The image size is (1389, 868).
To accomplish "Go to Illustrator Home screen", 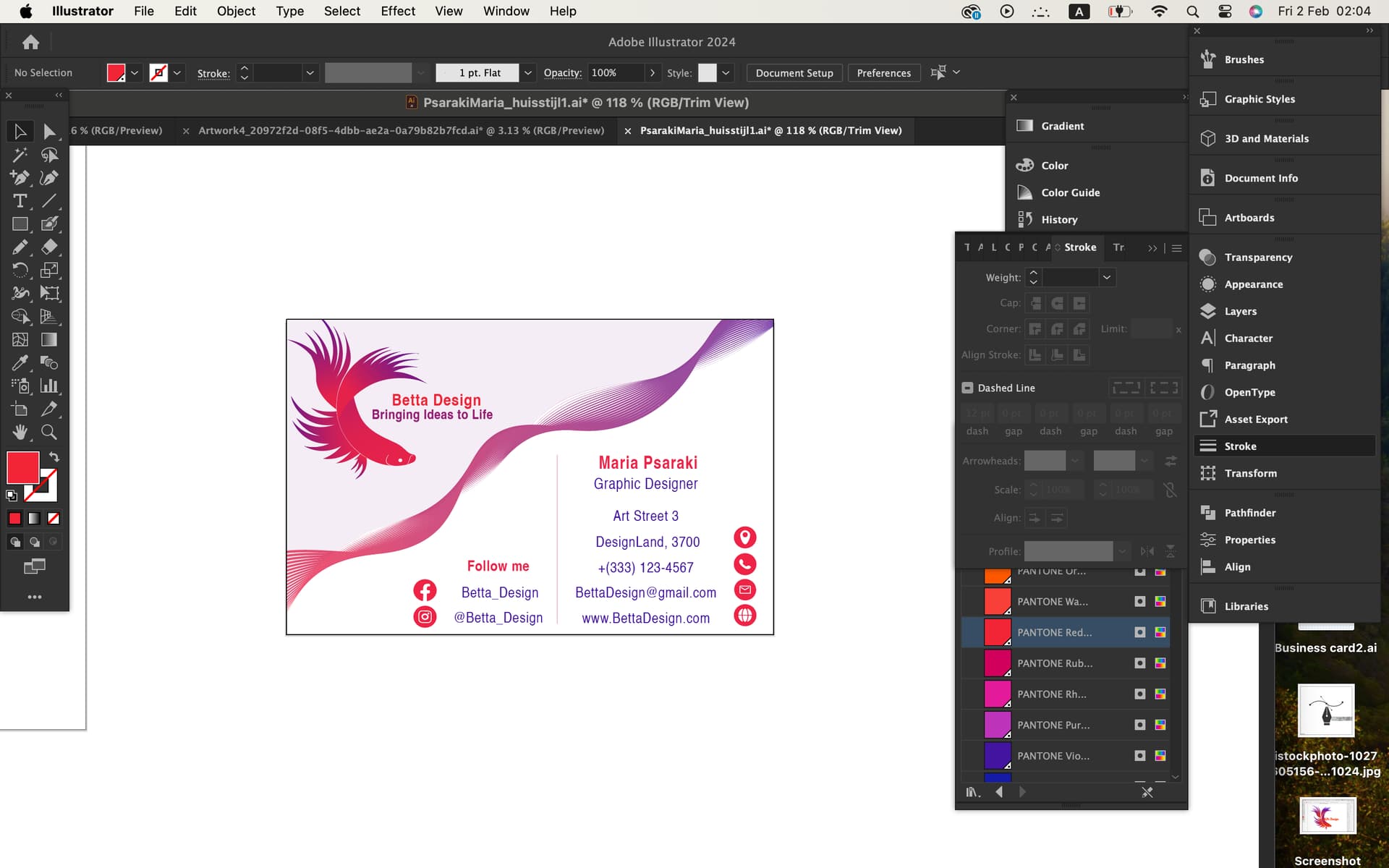I will tap(30, 42).
